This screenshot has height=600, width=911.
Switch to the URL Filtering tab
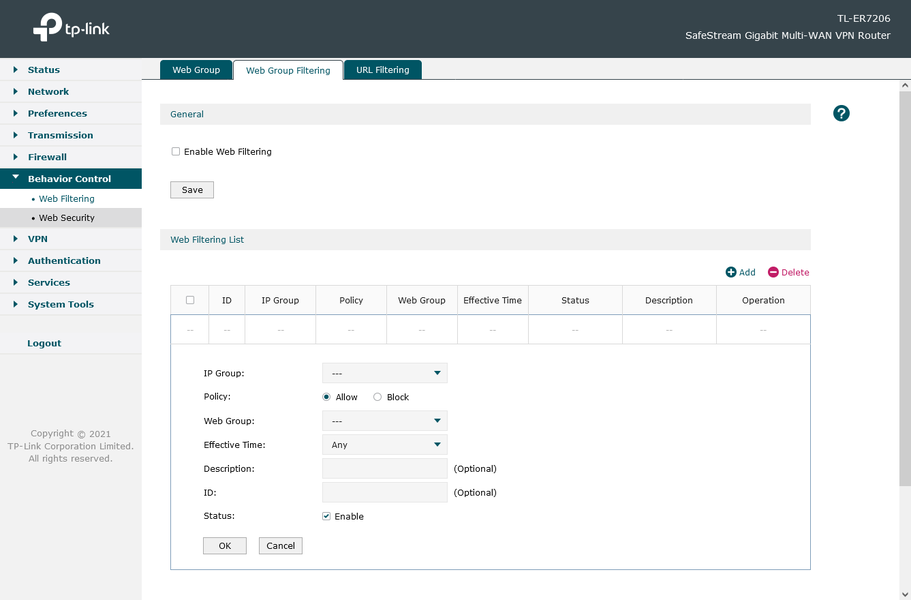tap(383, 70)
